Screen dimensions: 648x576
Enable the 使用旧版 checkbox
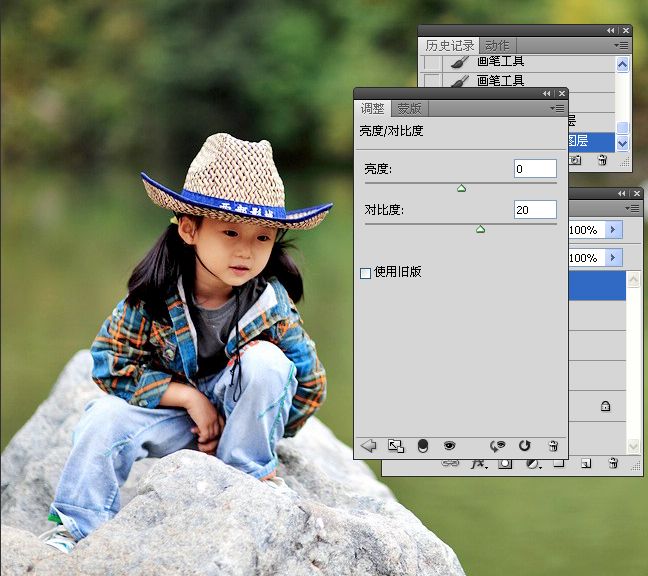365,273
